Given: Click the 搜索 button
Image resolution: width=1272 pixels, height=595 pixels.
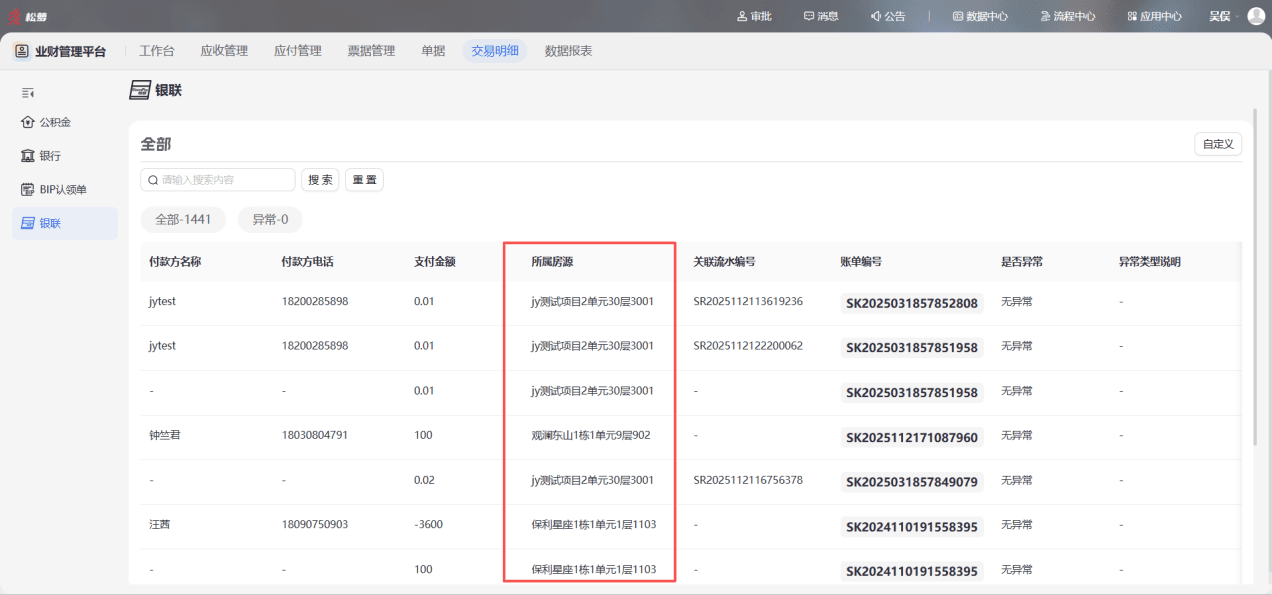Looking at the screenshot, I should 320,180.
